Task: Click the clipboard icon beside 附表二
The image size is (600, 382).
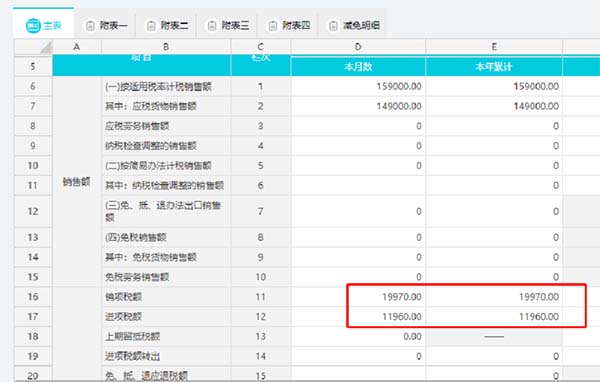Action: pyautogui.click(x=151, y=26)
